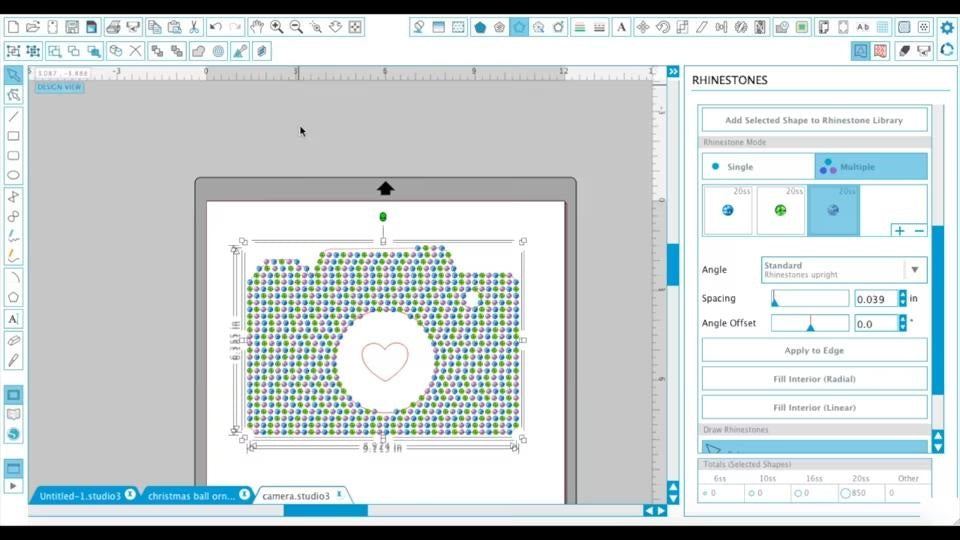The image size is (960, 540).
Task: Open Preferences gear icon
Action: click(x=947, y=27)
